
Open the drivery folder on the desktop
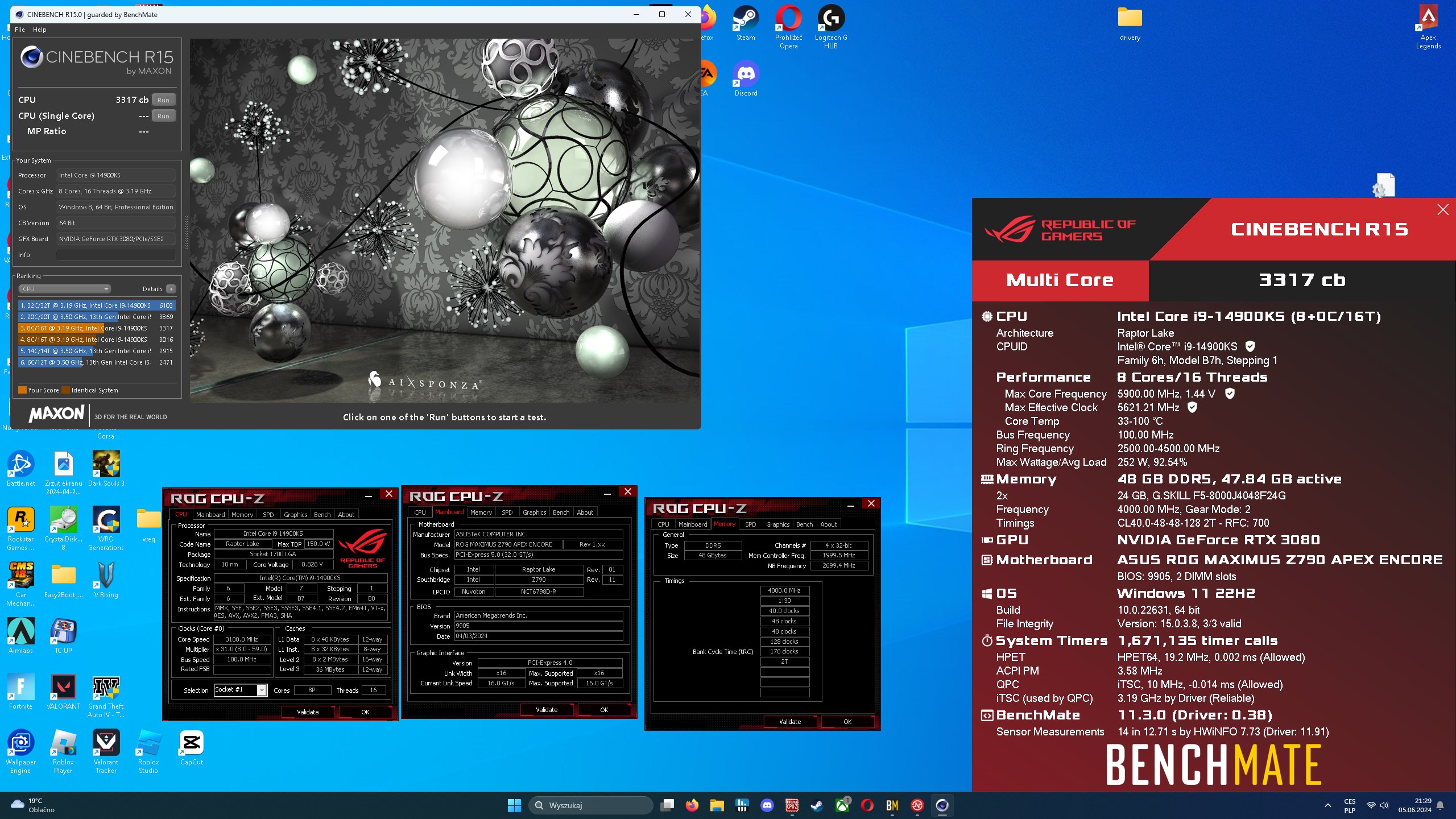pos(1130,23)
